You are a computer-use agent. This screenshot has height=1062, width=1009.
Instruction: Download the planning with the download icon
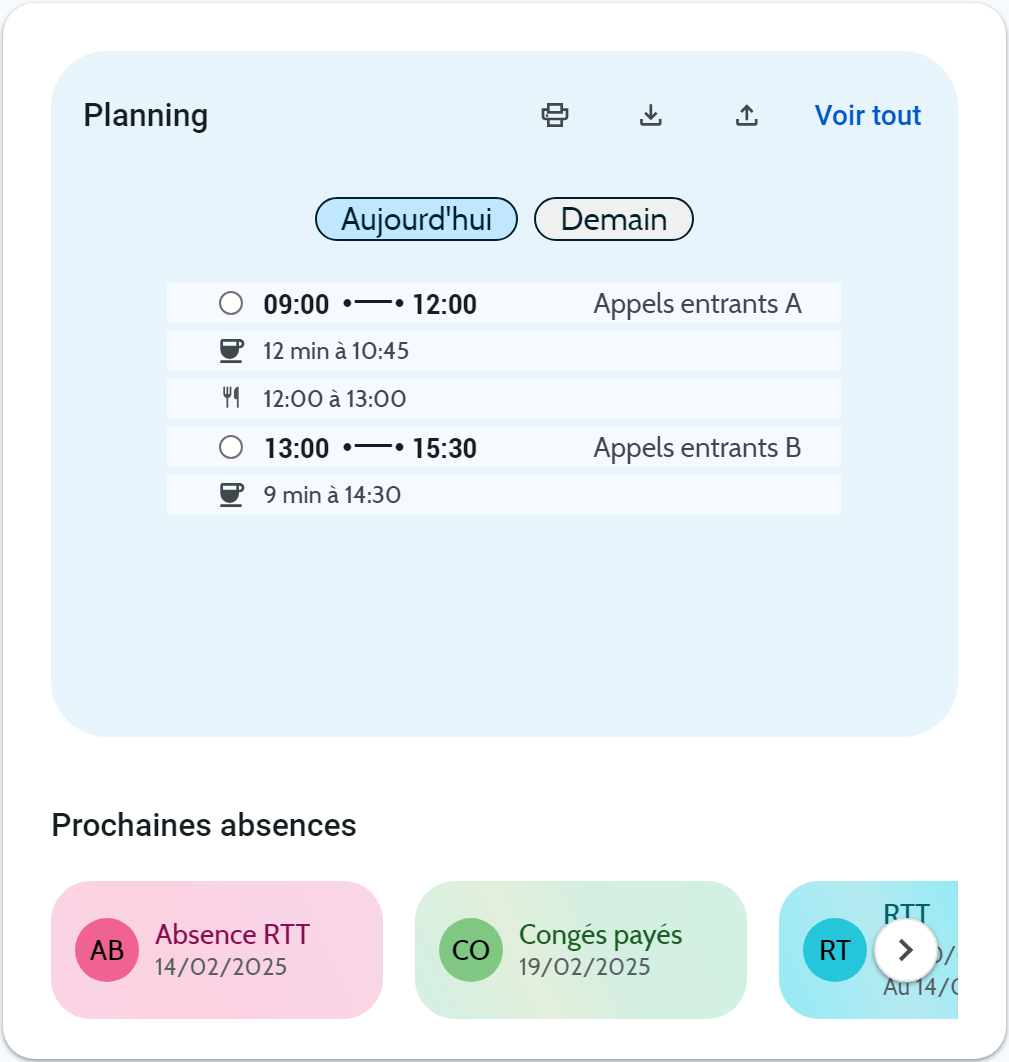tap(651, 115)
